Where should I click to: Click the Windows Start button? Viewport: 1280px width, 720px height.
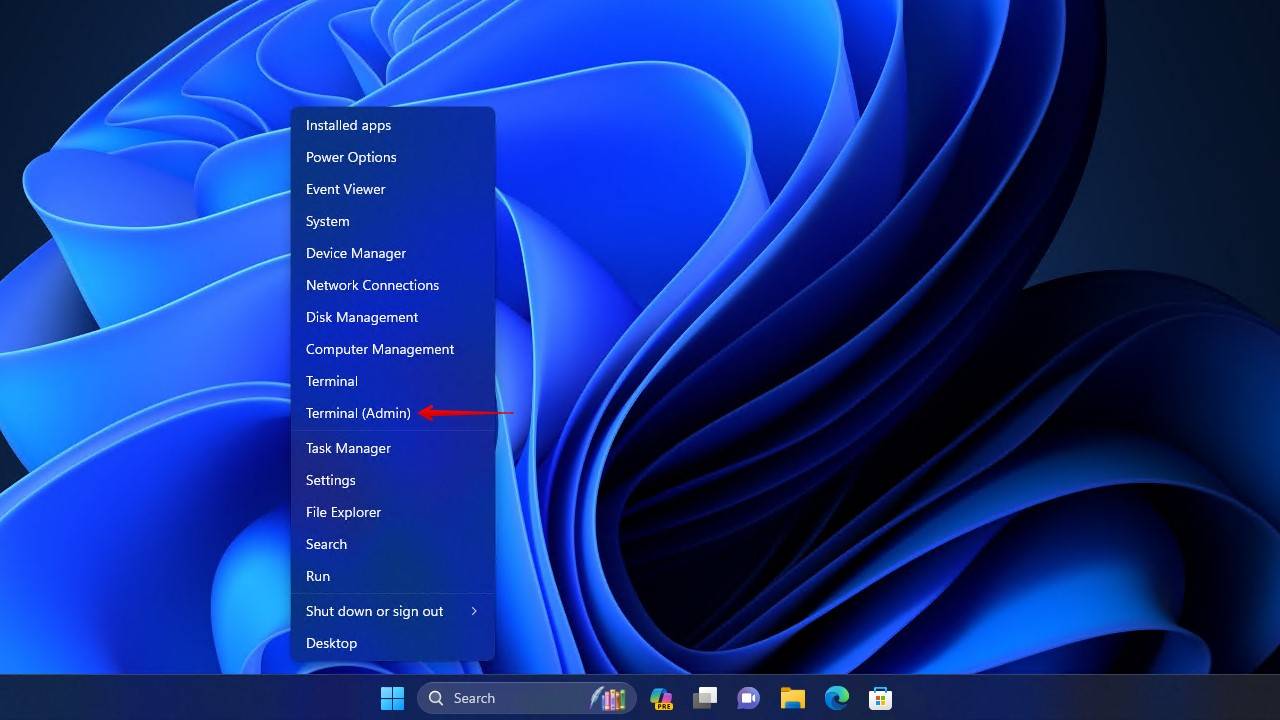pyautogui.click(x=392, y=698)
